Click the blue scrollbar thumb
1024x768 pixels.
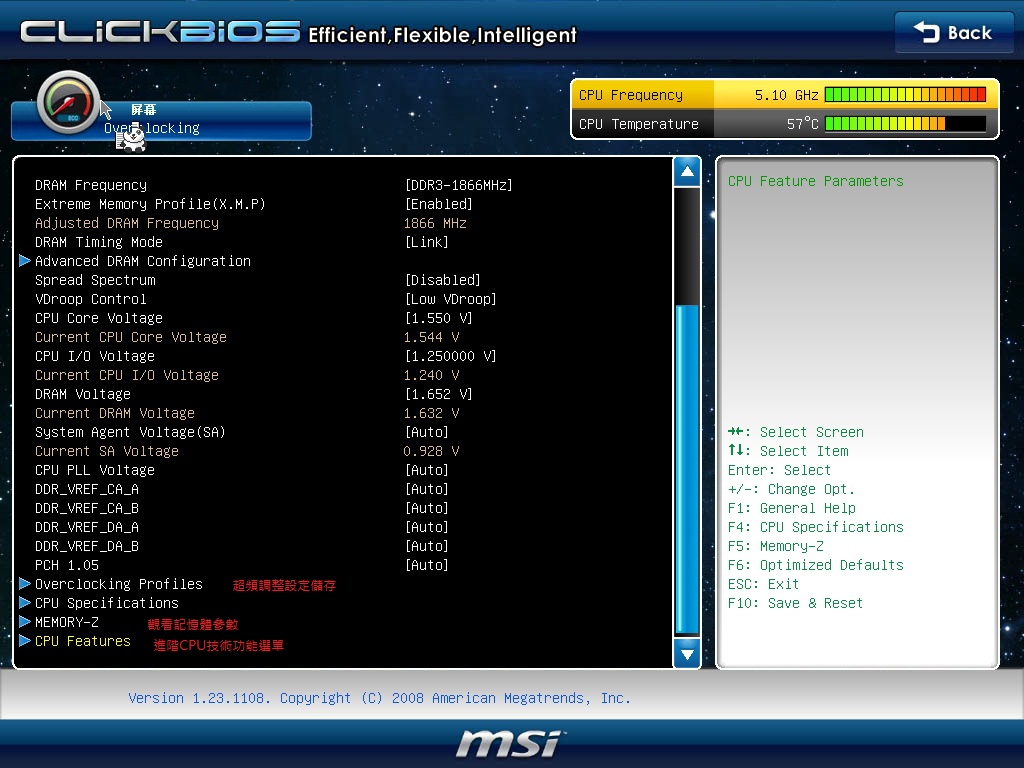(x=687, y=469)
